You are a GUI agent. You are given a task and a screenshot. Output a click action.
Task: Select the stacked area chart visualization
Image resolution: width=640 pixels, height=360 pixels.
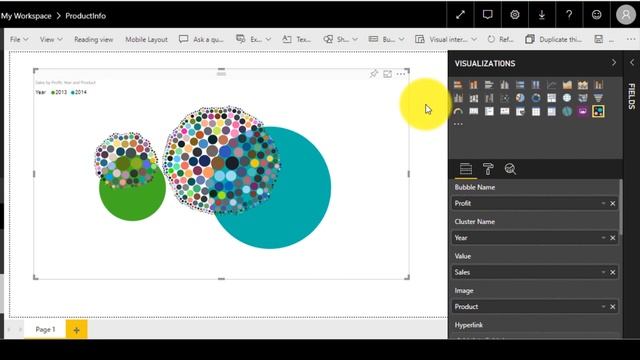(582, 84)
